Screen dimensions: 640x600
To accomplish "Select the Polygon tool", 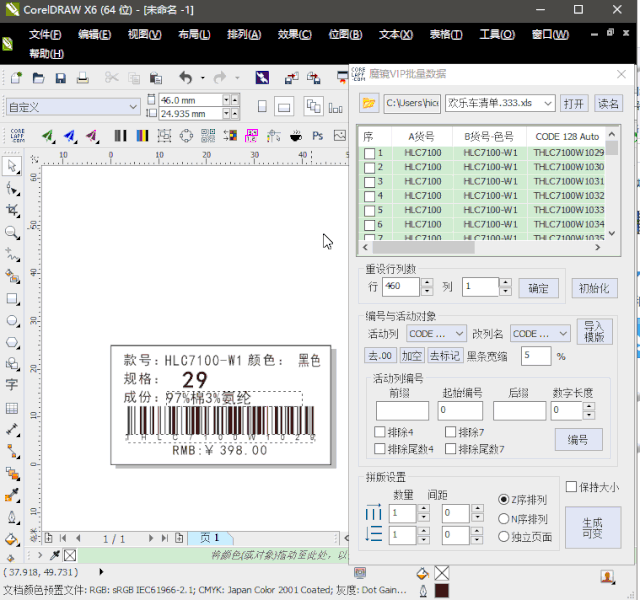I will (x=12, y=343).
